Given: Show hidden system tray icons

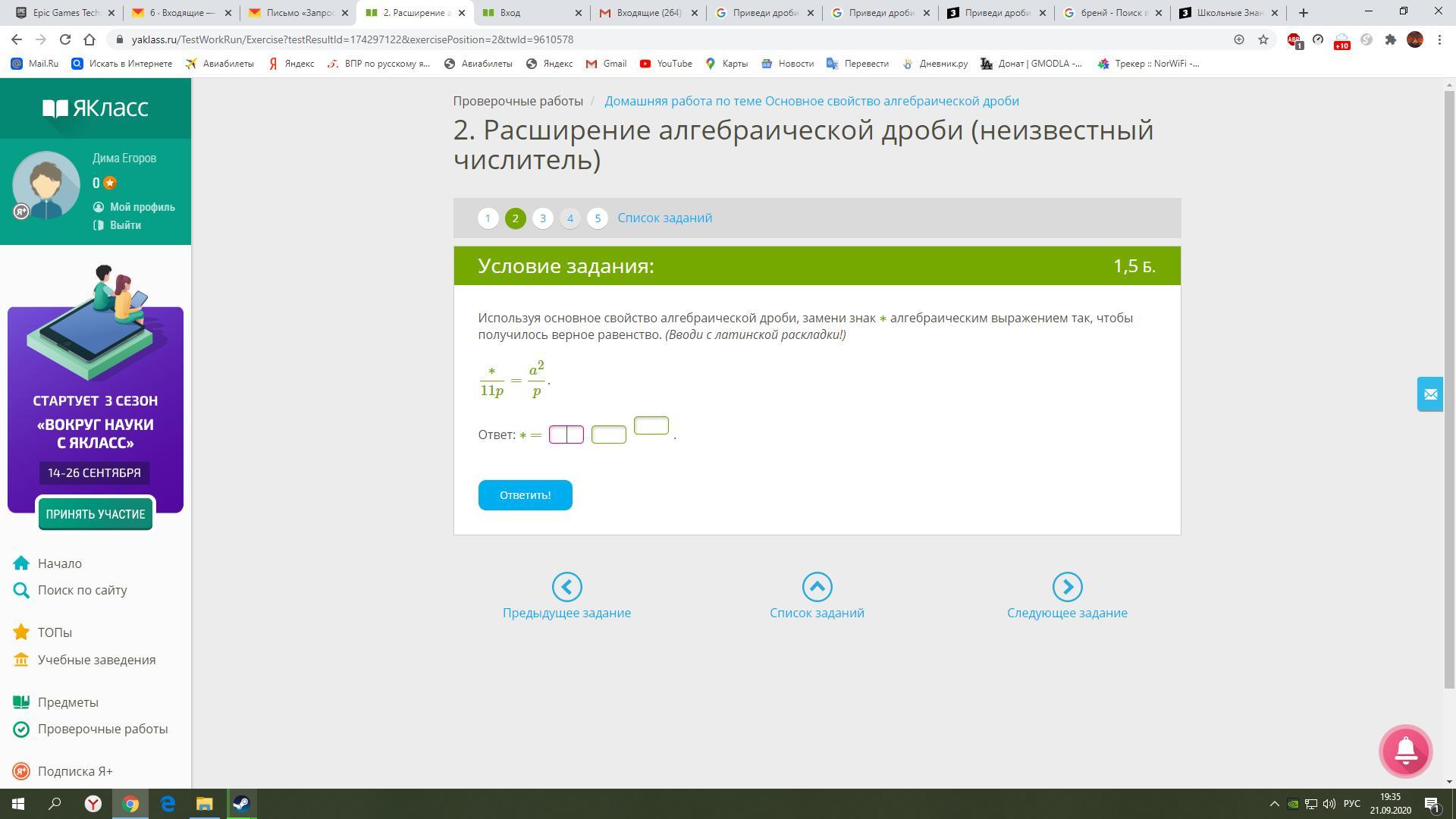Looking at the screenshot, I should click(1274, 804).
